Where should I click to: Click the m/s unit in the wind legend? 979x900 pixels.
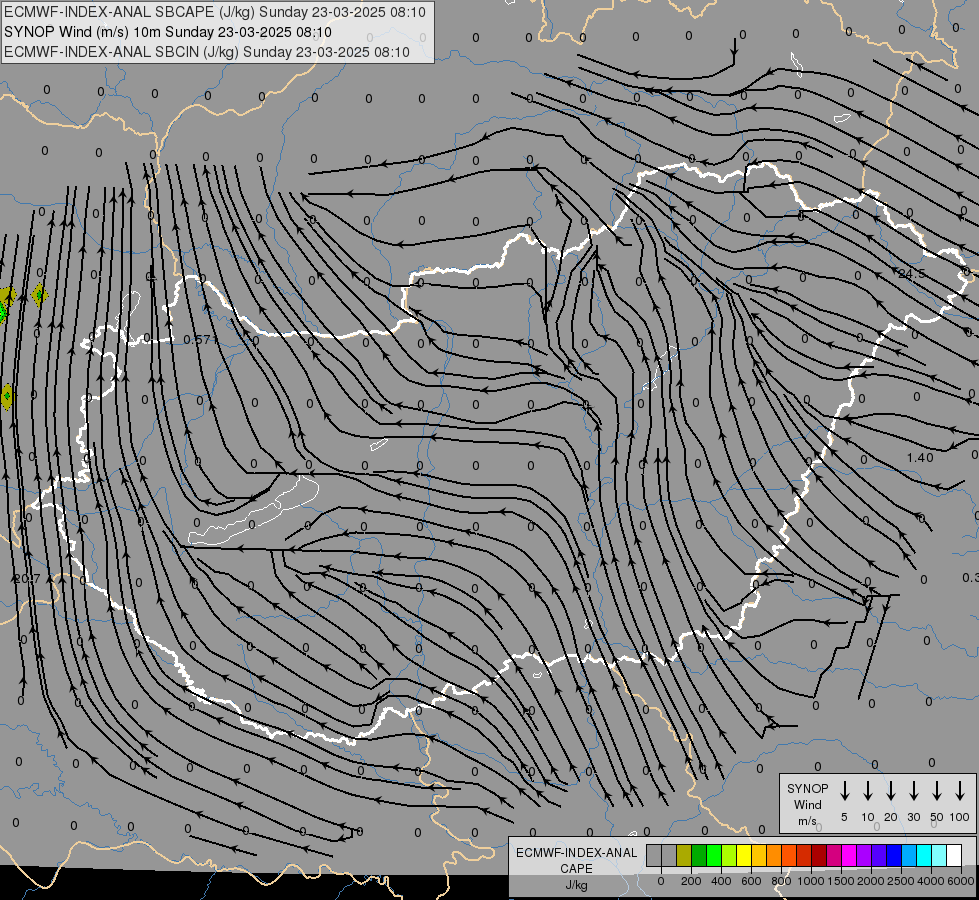pos(807,821)
